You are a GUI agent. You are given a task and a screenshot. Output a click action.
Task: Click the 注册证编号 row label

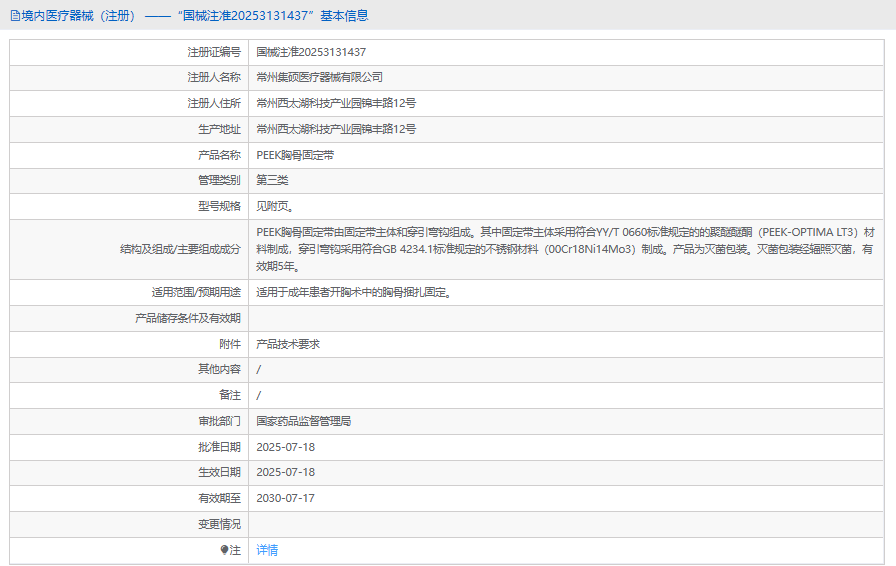point(214,52)
